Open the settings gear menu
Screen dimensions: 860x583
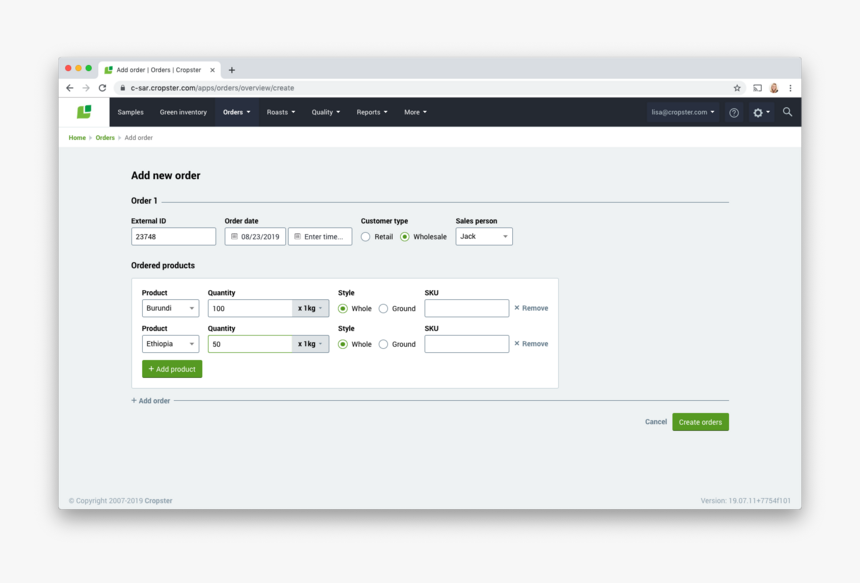point(761,112)
